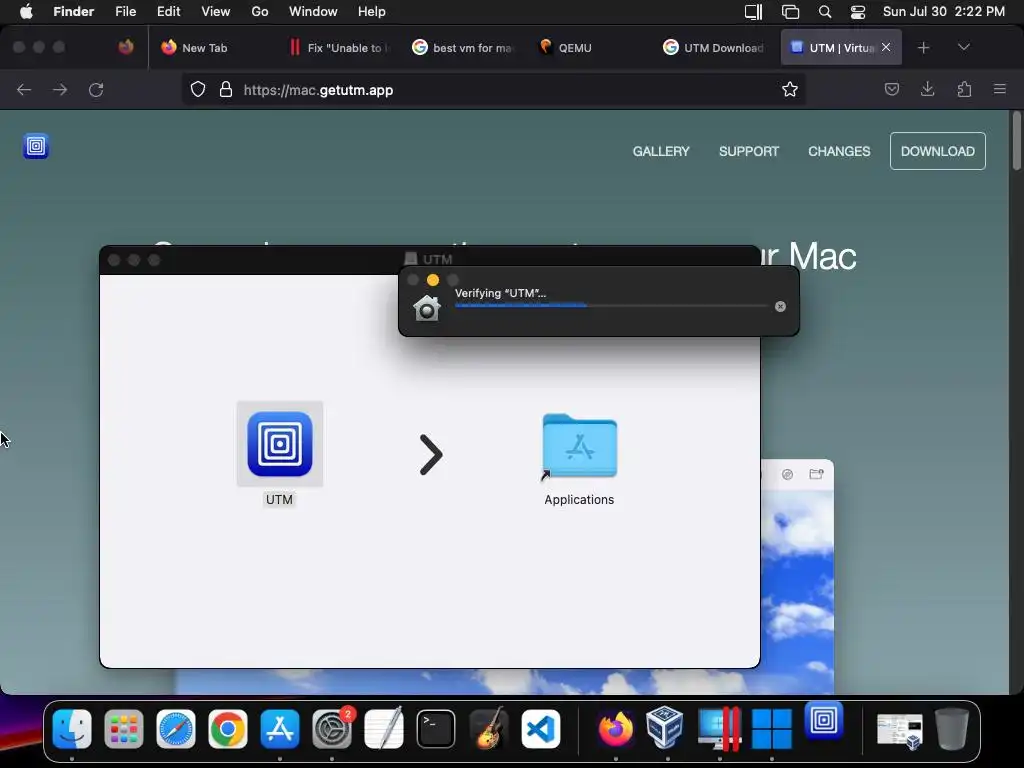This screenshot has height=768, width=1024.
Task: Click the date and time in the menu bar
Action: [x=944, y=12]
